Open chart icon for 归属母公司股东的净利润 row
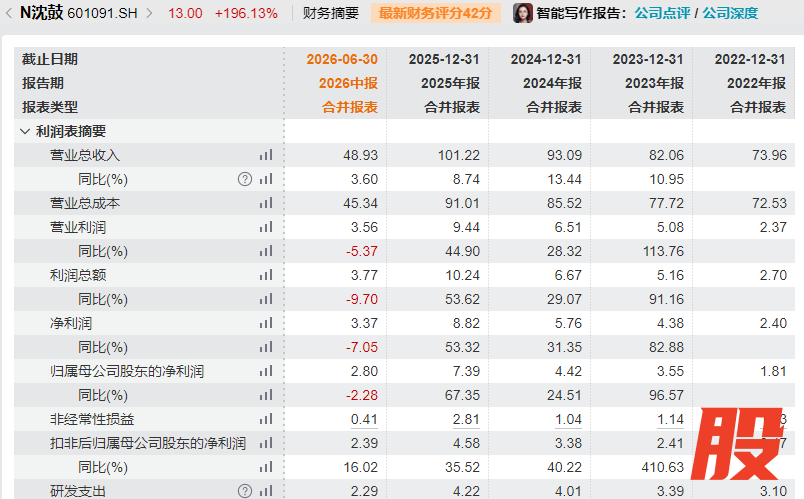 [266, 371]
